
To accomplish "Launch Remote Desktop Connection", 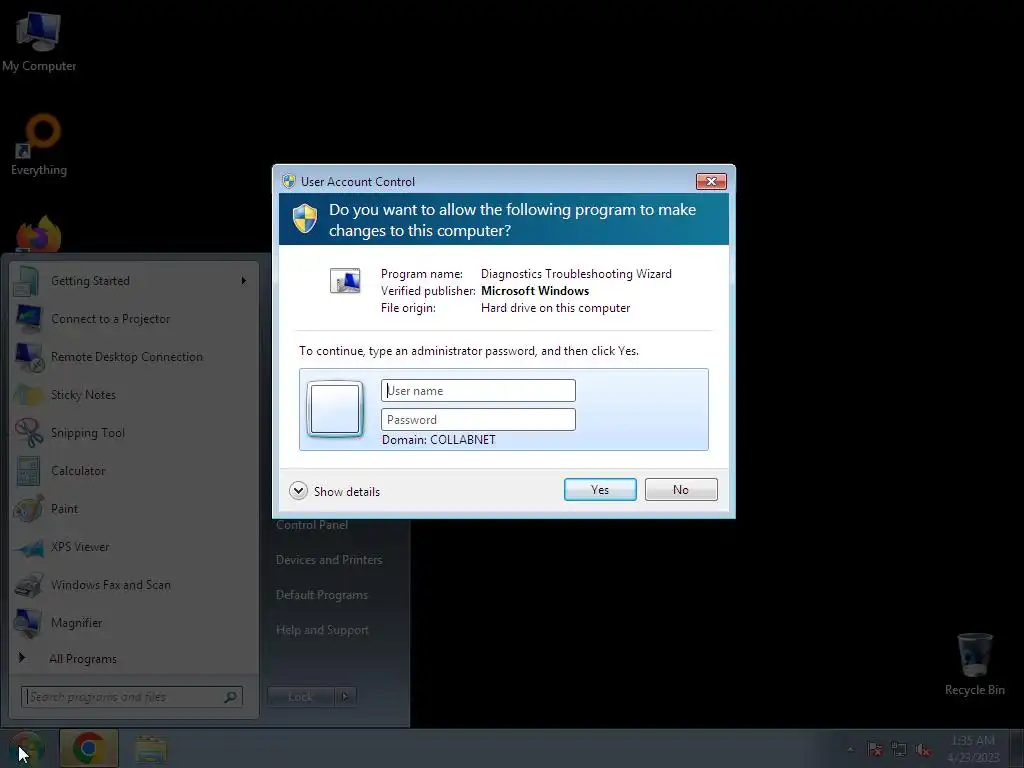I will pyautogui.click(x=135, y=357).
